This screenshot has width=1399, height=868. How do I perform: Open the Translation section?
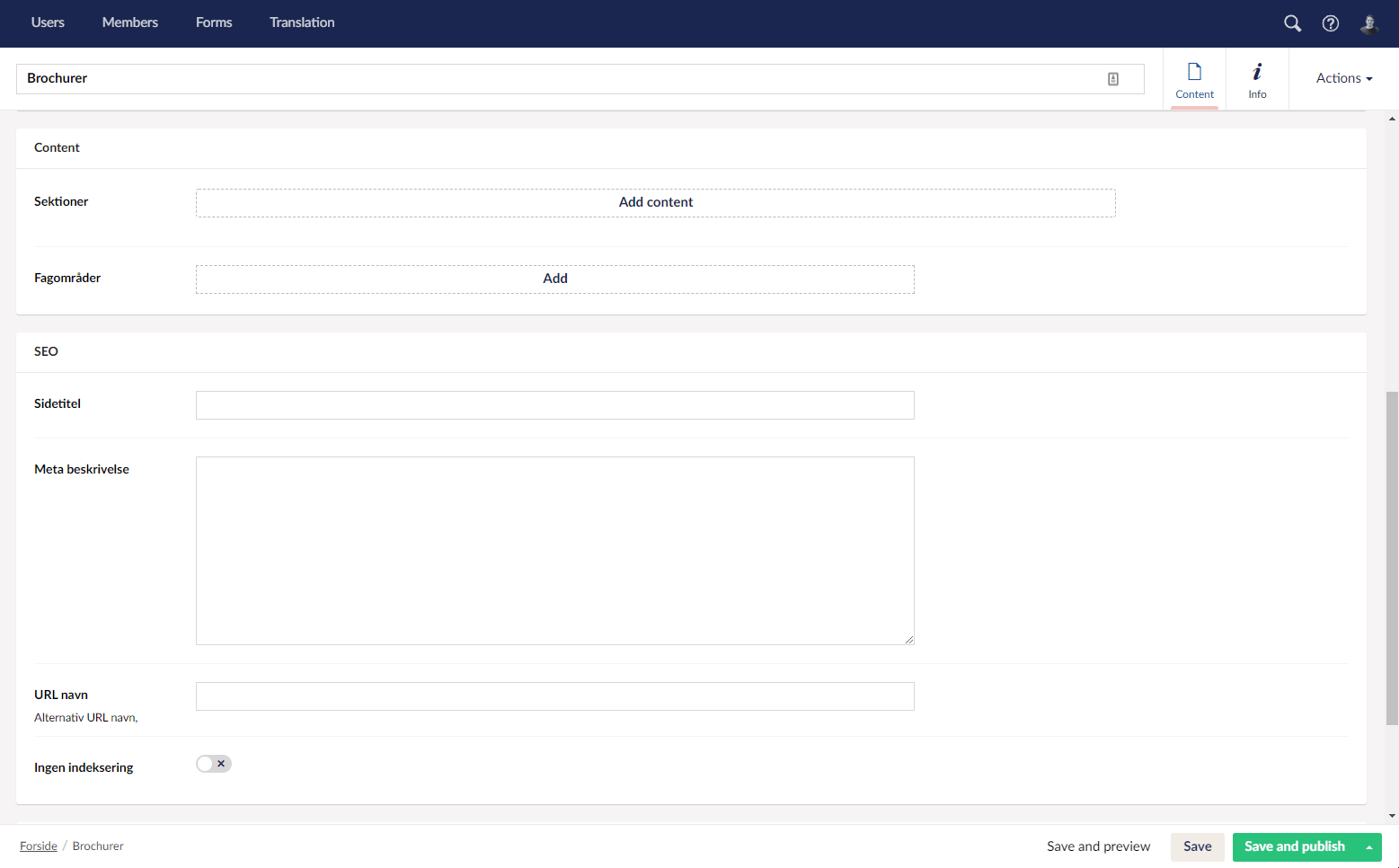[x=302, y=22]
